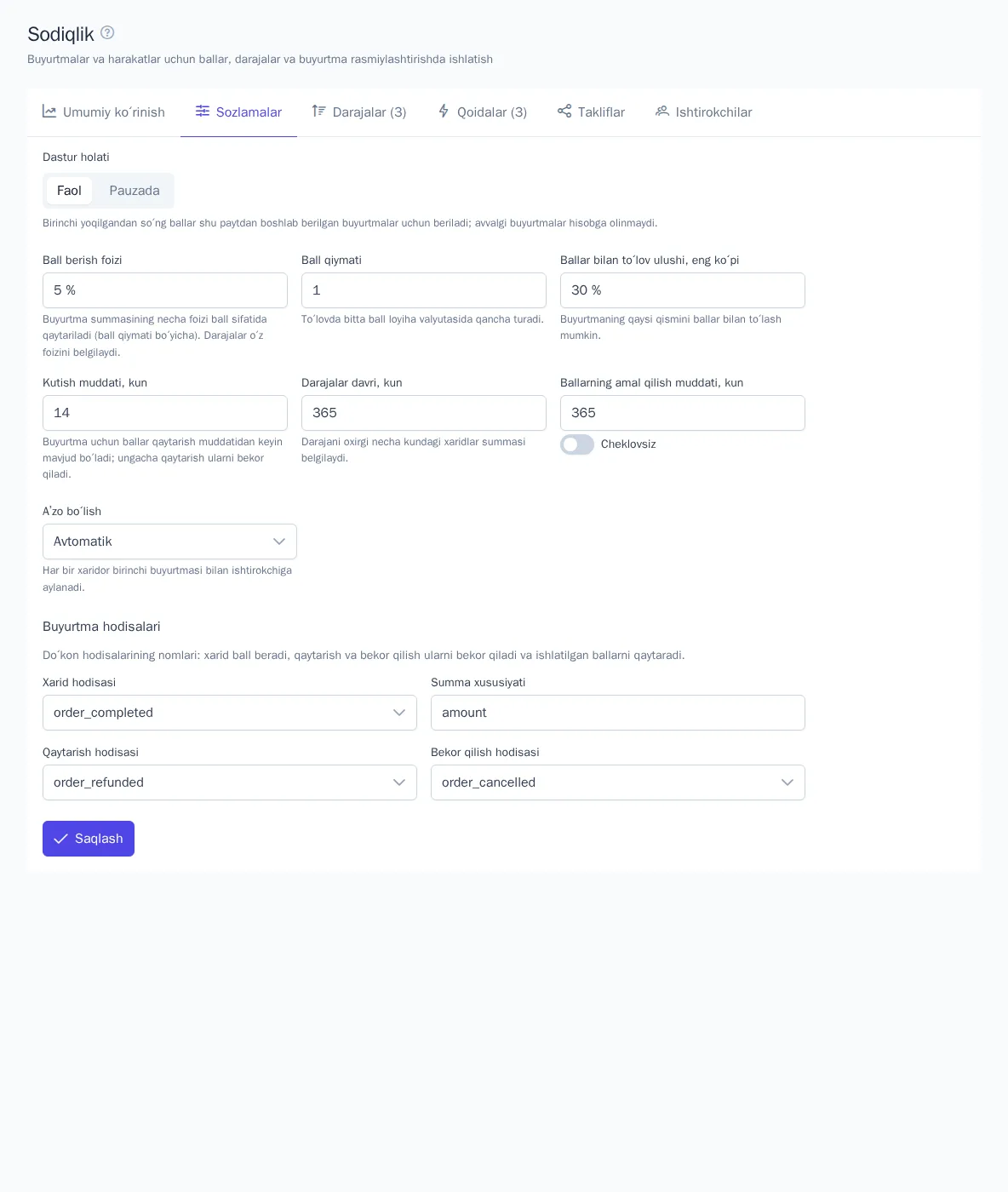Click the help question-mark icon beside Sodiqlik
The width and height of the screenshot is (1008, 1192).
click(x=107, y=32)
